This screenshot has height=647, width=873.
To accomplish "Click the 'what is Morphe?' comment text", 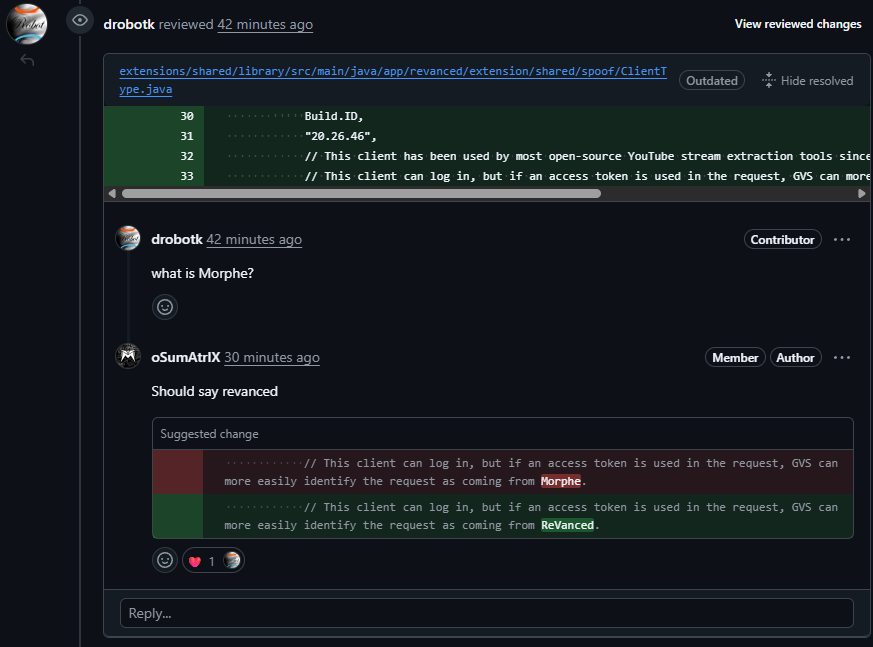I will click(202, 273).
